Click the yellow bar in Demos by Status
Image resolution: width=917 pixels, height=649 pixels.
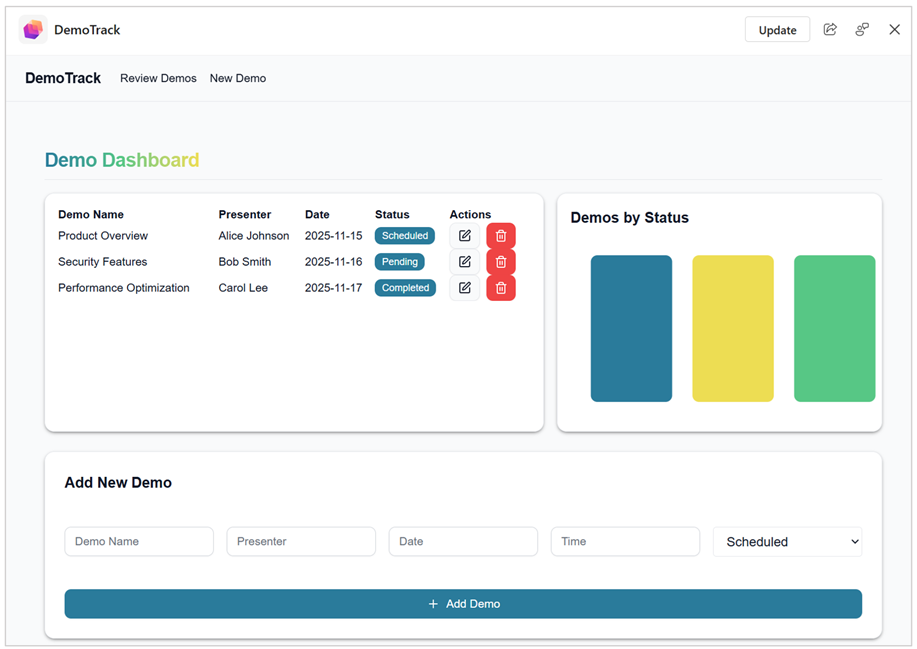733,329
